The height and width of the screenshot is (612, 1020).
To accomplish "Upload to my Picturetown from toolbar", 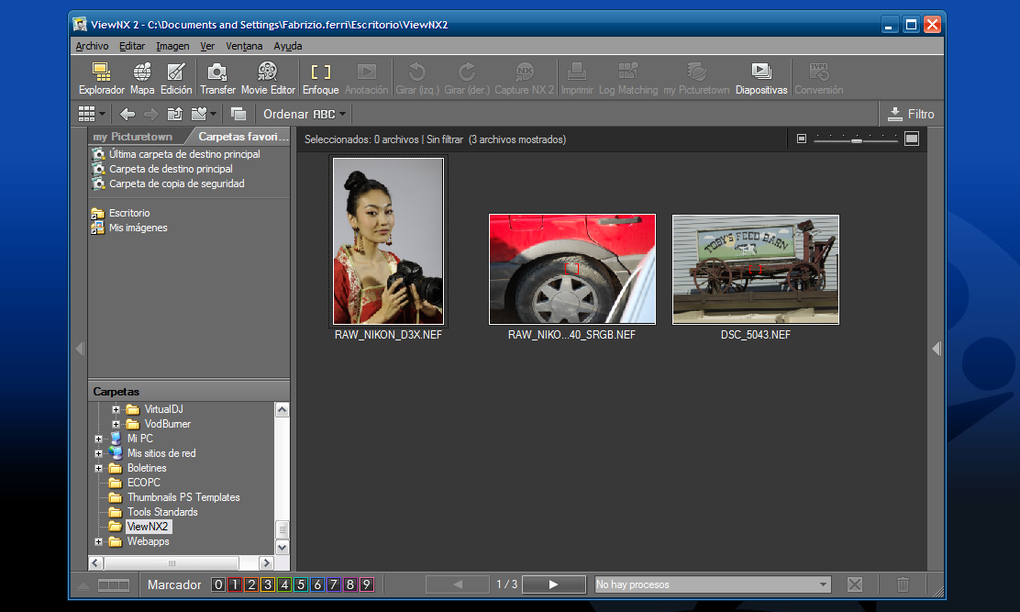I will click(696, 78).
